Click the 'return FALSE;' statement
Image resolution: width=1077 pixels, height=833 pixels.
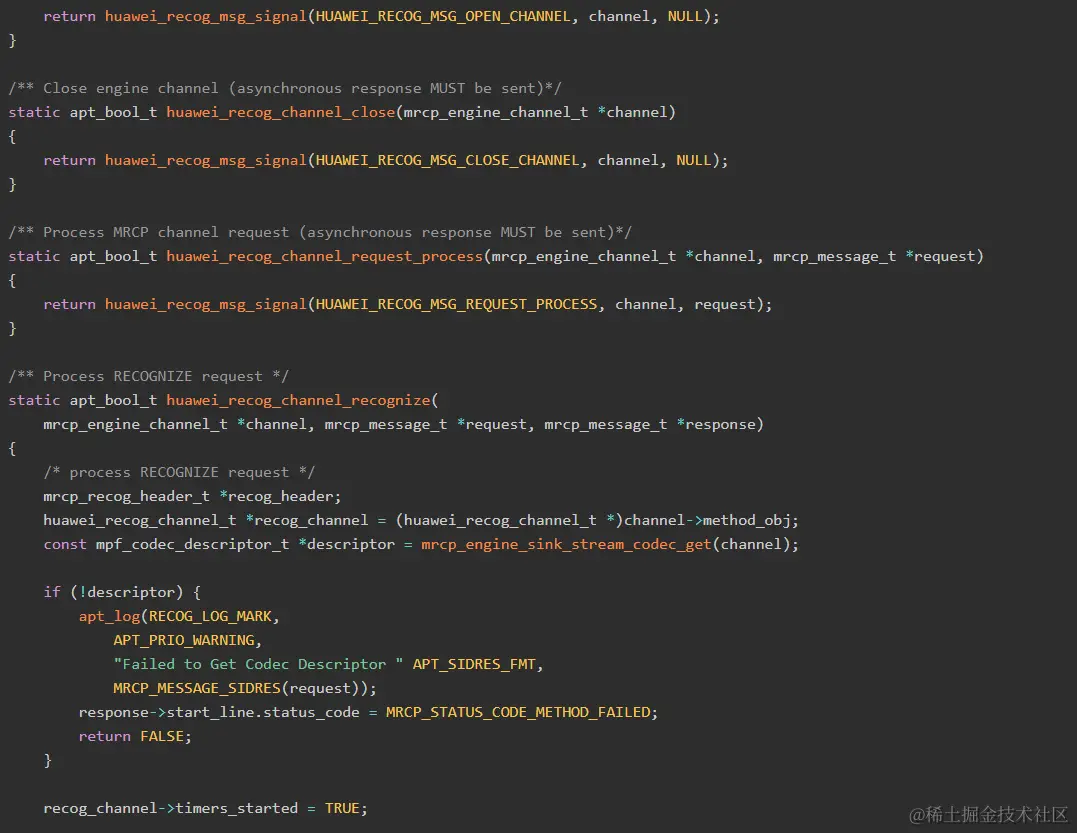pyautogui.click(x=135, y=736)
